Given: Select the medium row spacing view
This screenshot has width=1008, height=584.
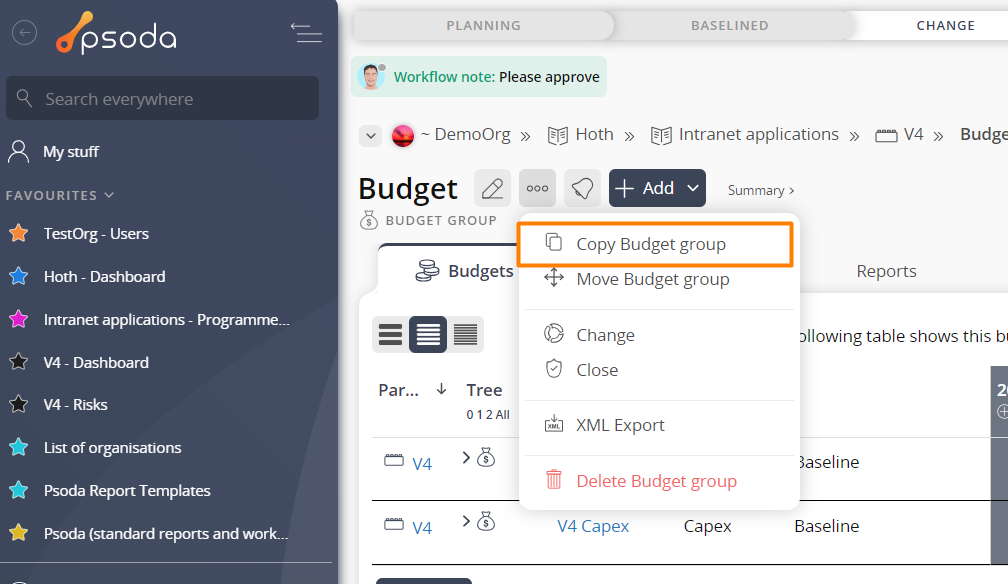Looking at the screenshot, I should 428,334.
